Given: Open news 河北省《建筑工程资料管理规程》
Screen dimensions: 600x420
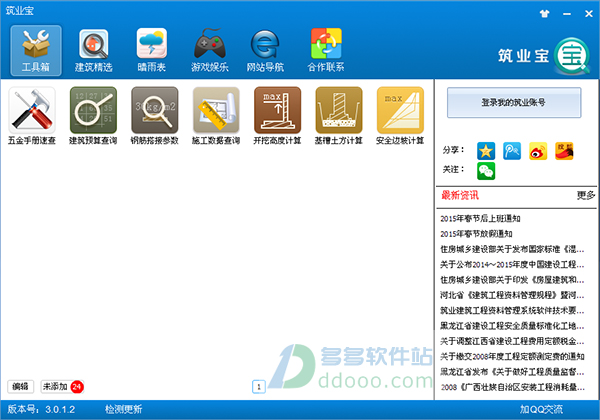Looking at the screenshot, I should [x=512, y=295].
